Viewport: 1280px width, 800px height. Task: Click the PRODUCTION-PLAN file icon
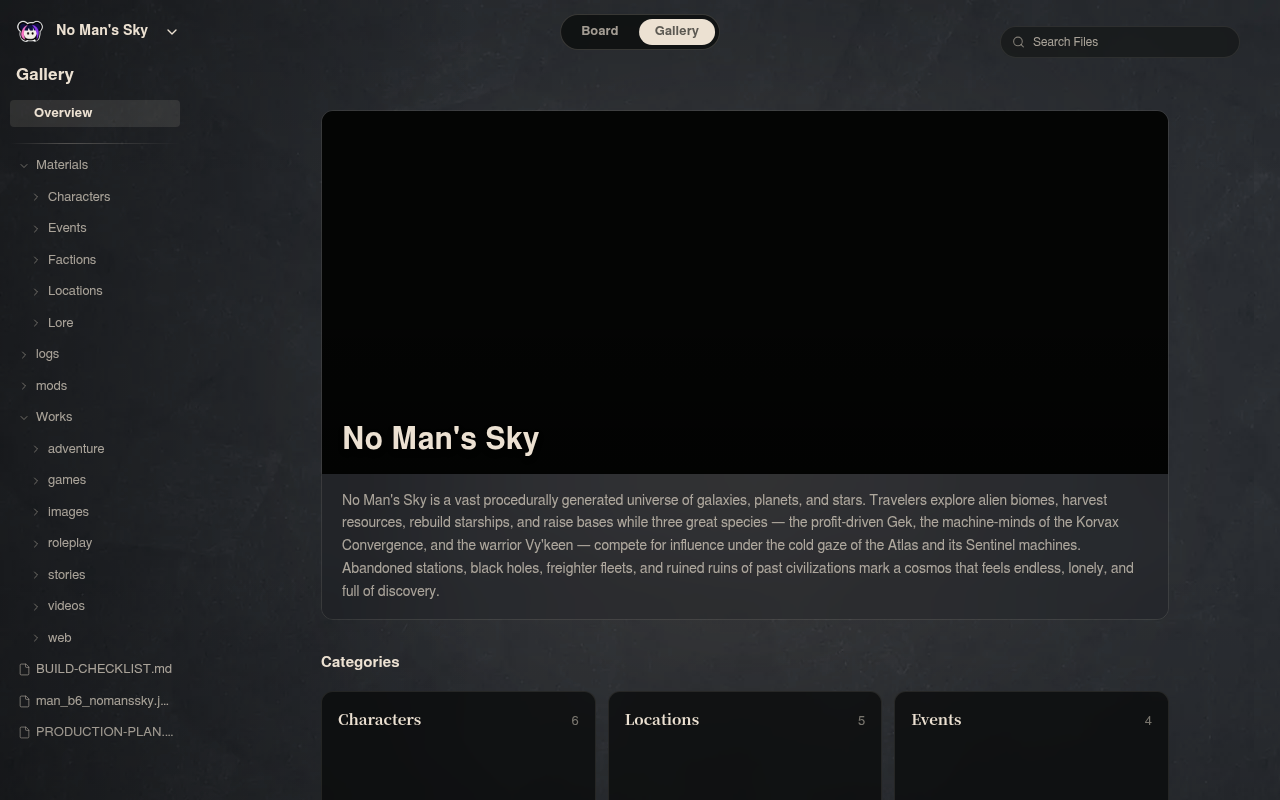(25, 732)
